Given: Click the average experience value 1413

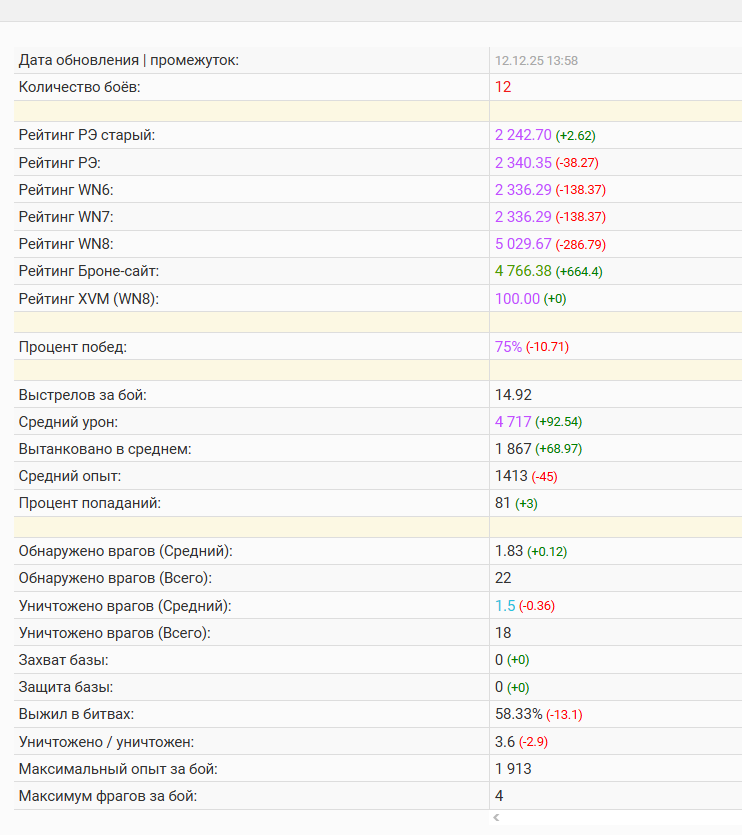Looking at the screenshot, I should click(511, 476).
